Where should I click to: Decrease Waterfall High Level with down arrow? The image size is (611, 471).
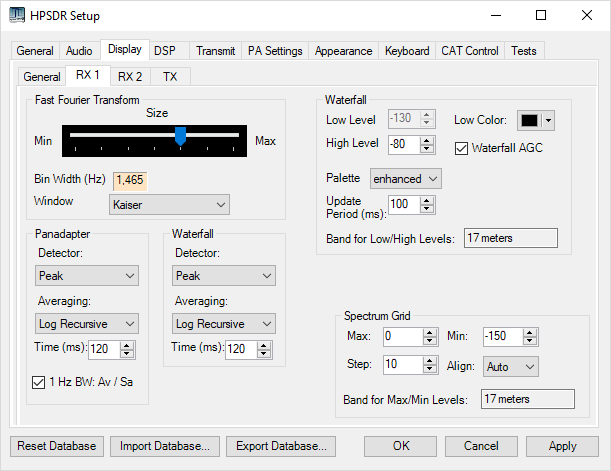pos(427,149)
